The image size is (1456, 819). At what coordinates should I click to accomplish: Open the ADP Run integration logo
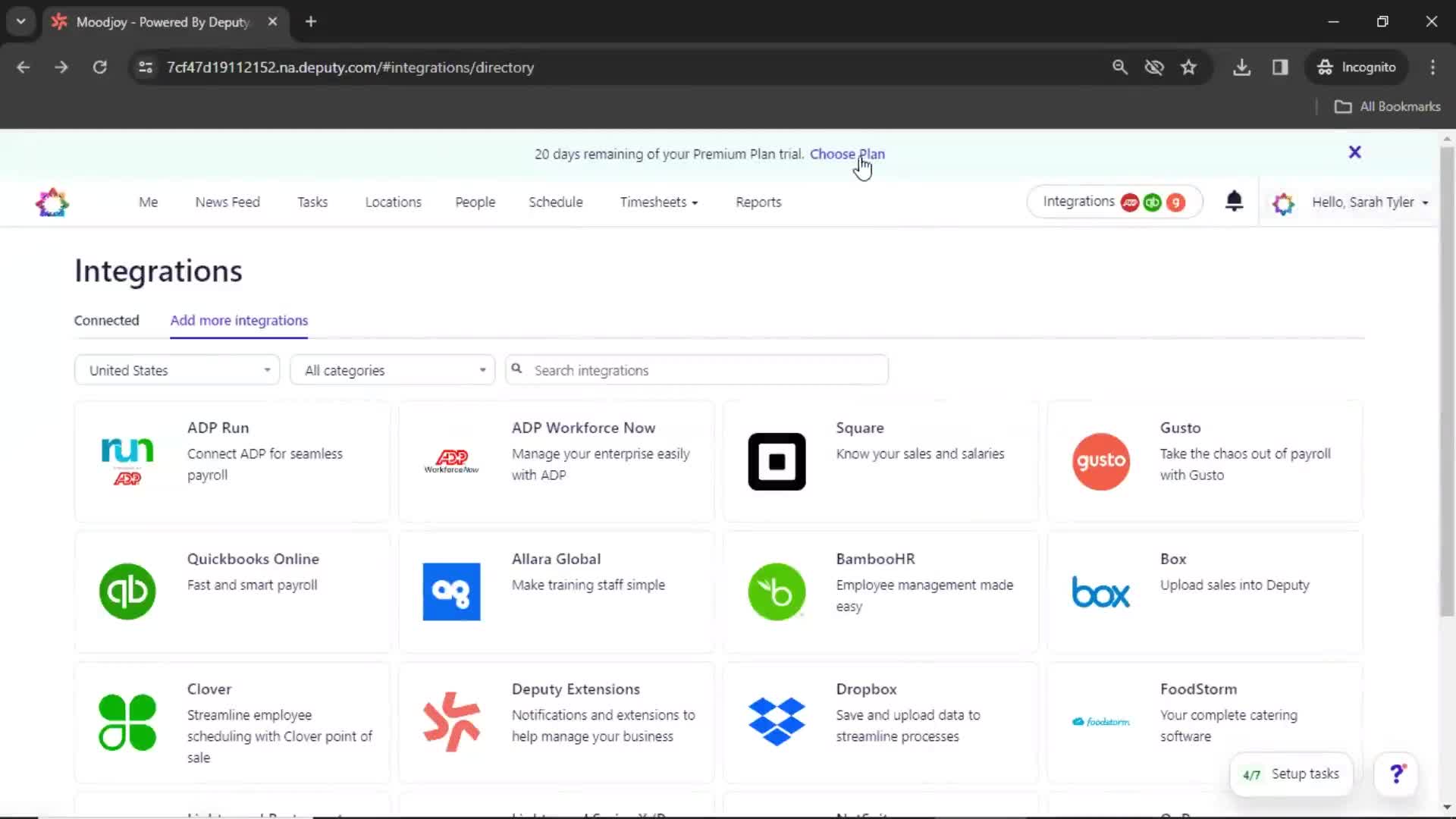point(127,461)
